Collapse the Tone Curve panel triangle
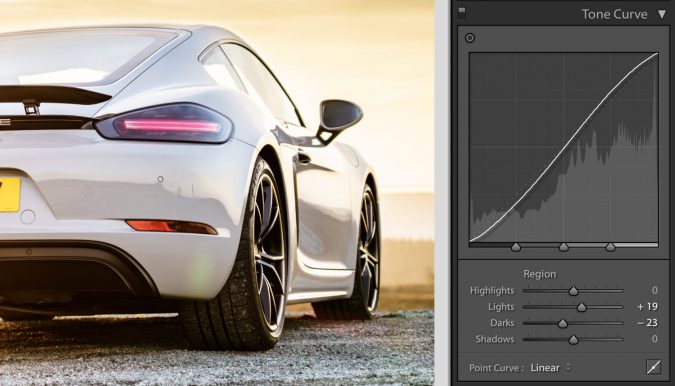 click(662, 14)
